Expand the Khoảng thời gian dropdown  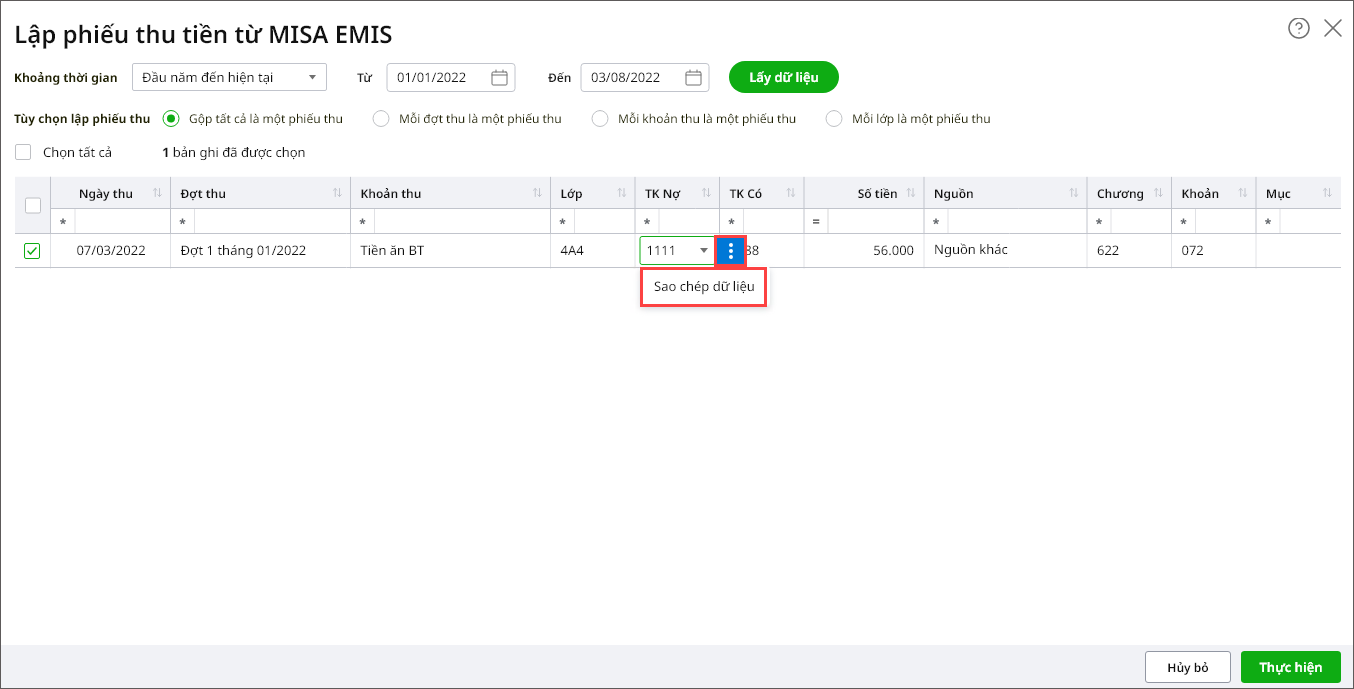coord(313,77)
